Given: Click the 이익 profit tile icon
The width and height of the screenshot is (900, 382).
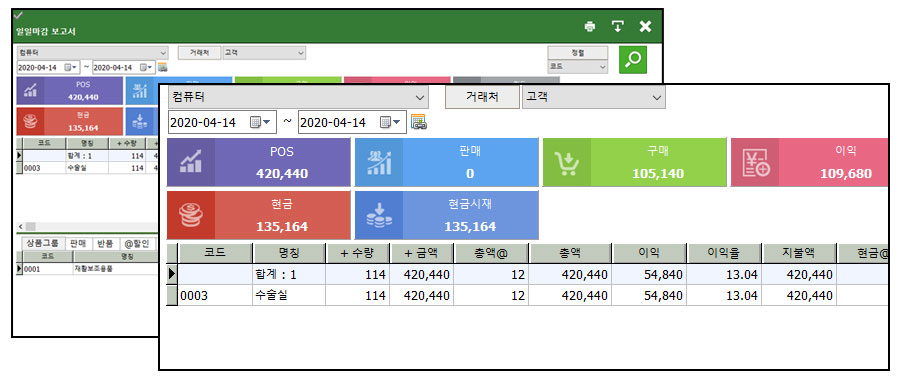Looking at the screenshot, I should pyautogui.click(x=755, y=162).
